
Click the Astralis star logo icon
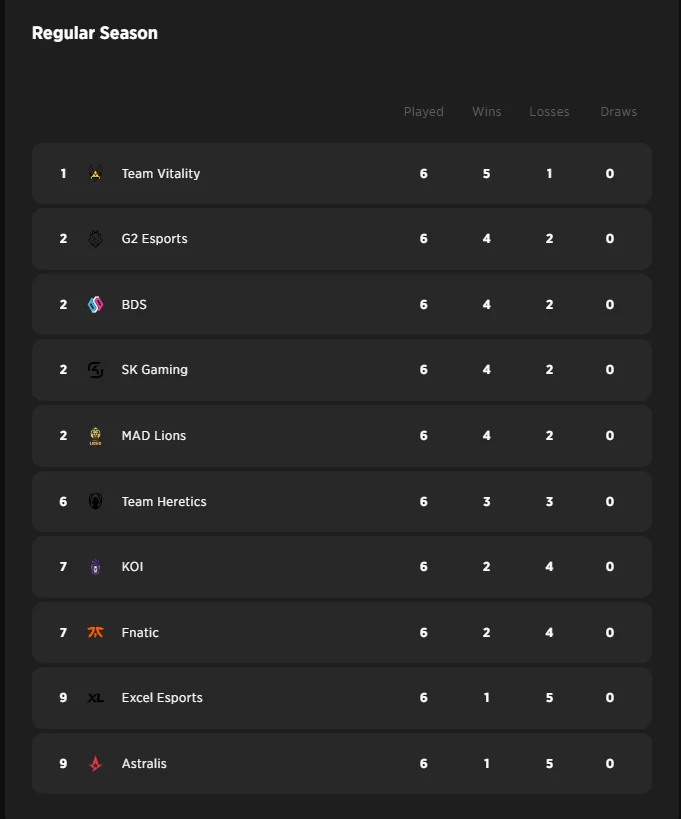95,763
